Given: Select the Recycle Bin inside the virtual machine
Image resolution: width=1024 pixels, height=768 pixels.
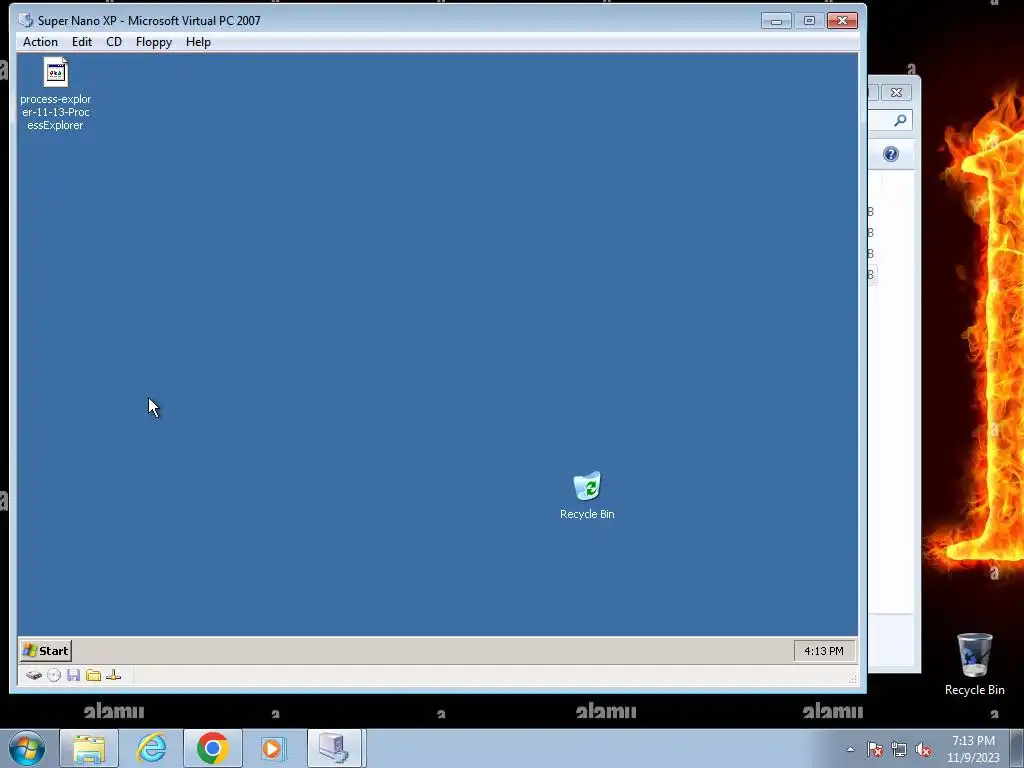Looking at the screenshot, I should pos(587,496).
